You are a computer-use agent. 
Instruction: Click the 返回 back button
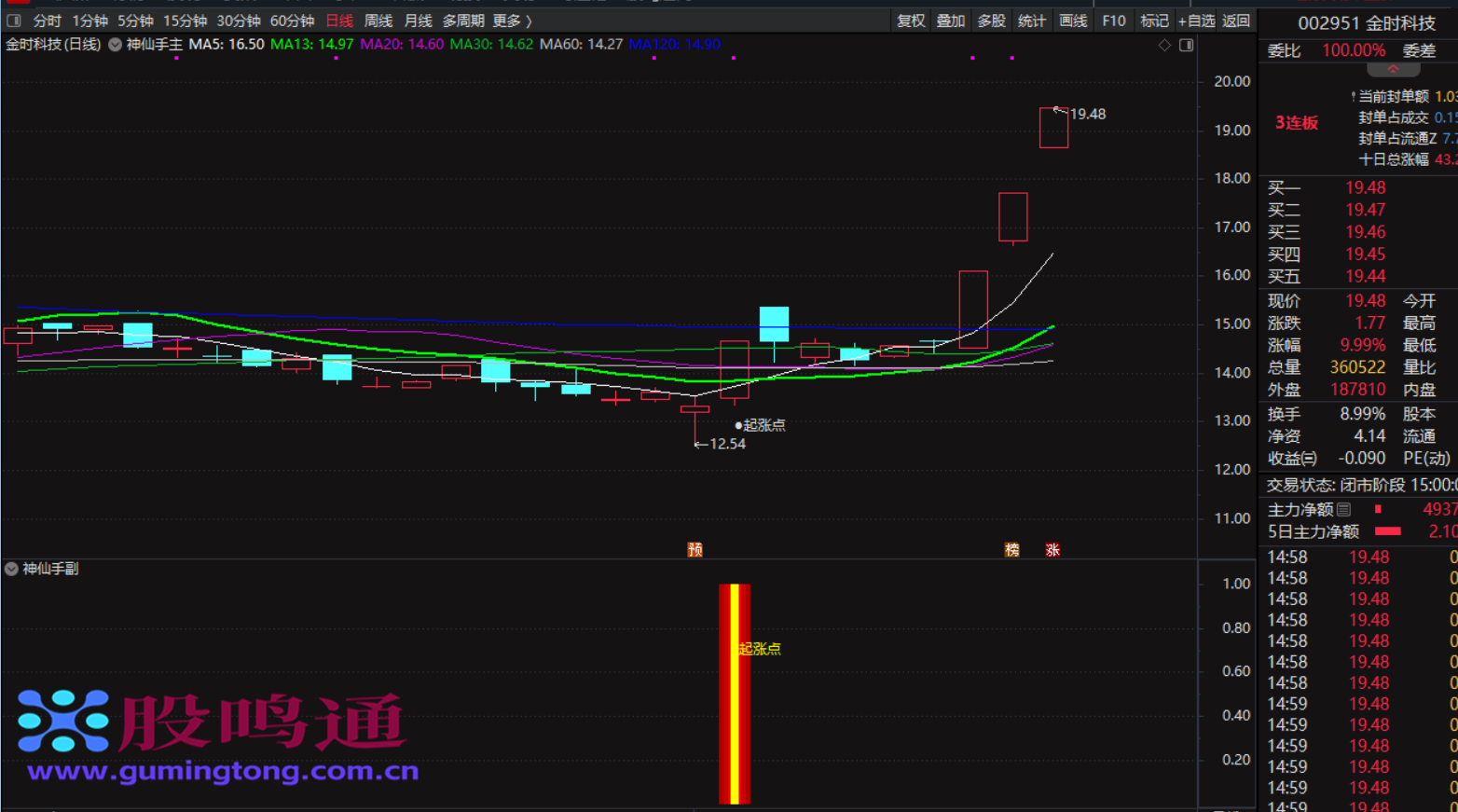pyautogui.click(x=1236, y=21)
